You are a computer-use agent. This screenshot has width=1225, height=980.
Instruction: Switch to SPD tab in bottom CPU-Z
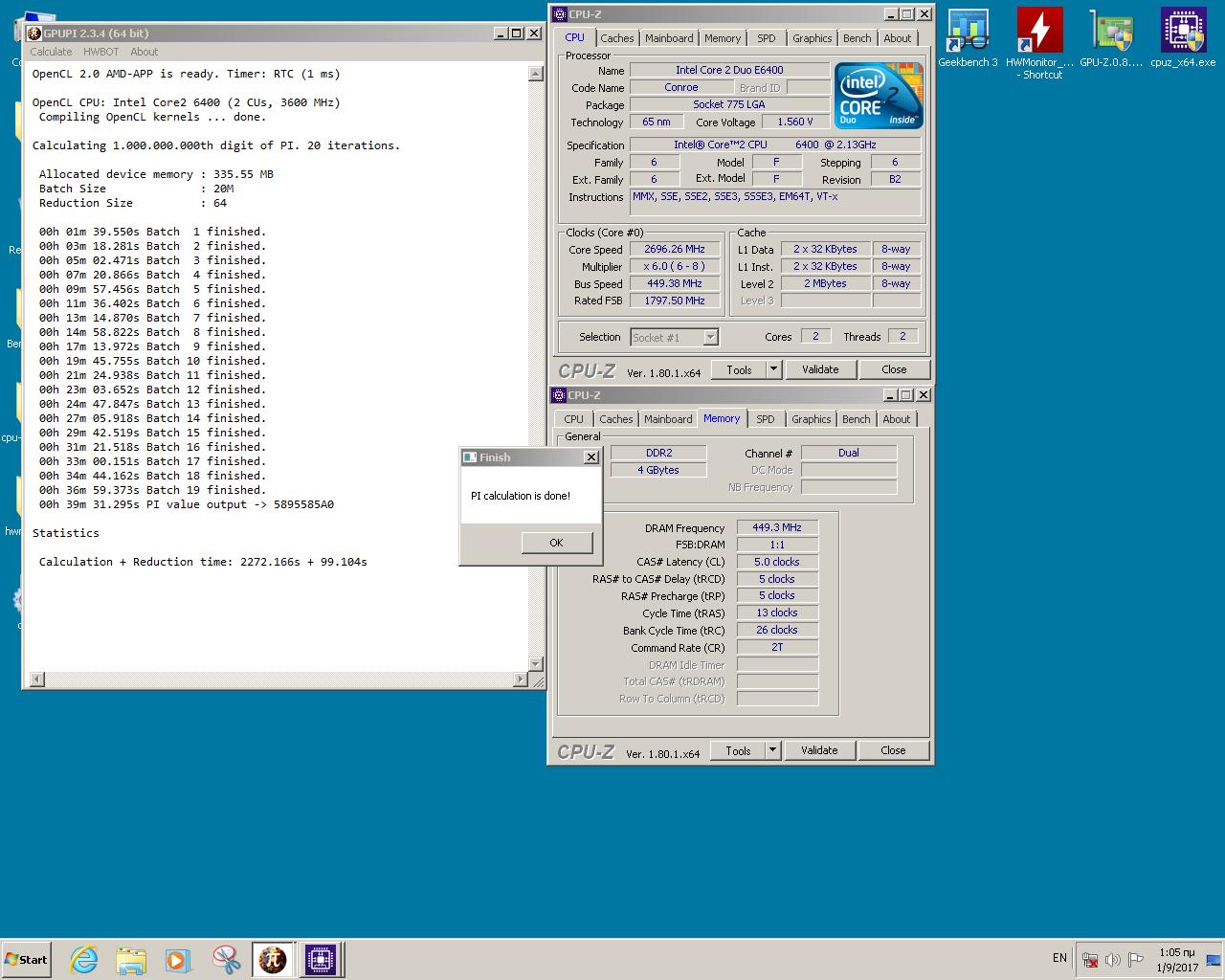766,419
